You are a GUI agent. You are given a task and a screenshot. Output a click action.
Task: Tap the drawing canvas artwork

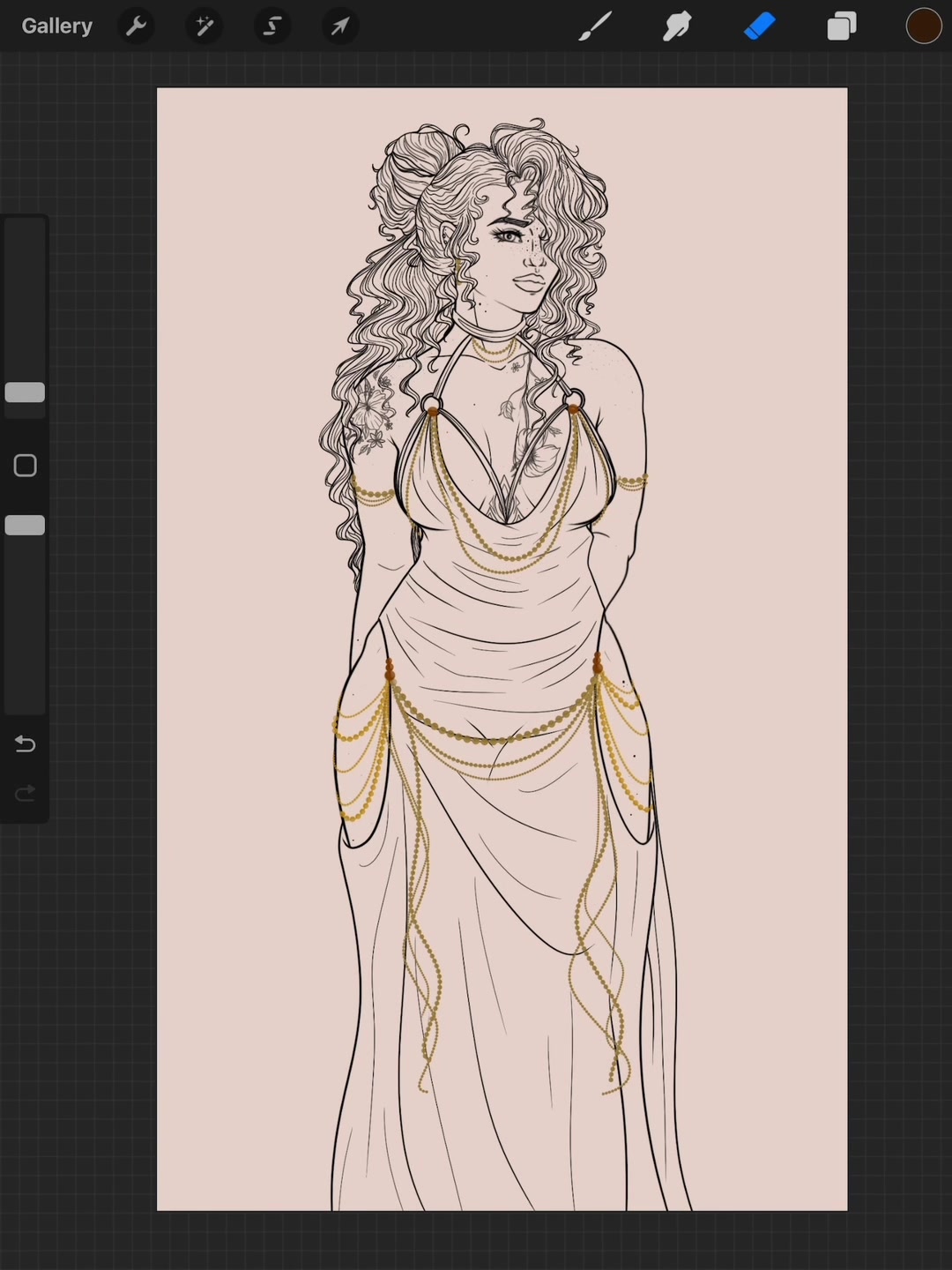(x=502, y=649)
